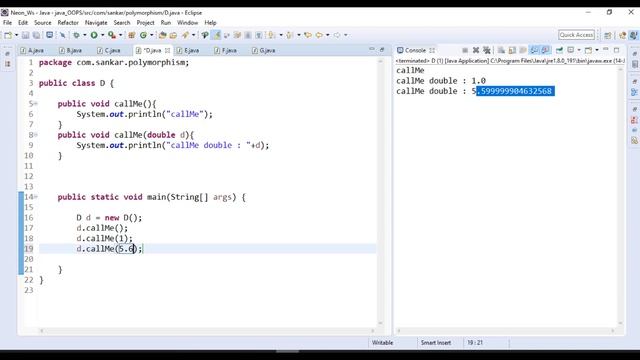Toggle Scroll Lock in the Console
This screenshot has height=360, width=640.
(512, 50)
